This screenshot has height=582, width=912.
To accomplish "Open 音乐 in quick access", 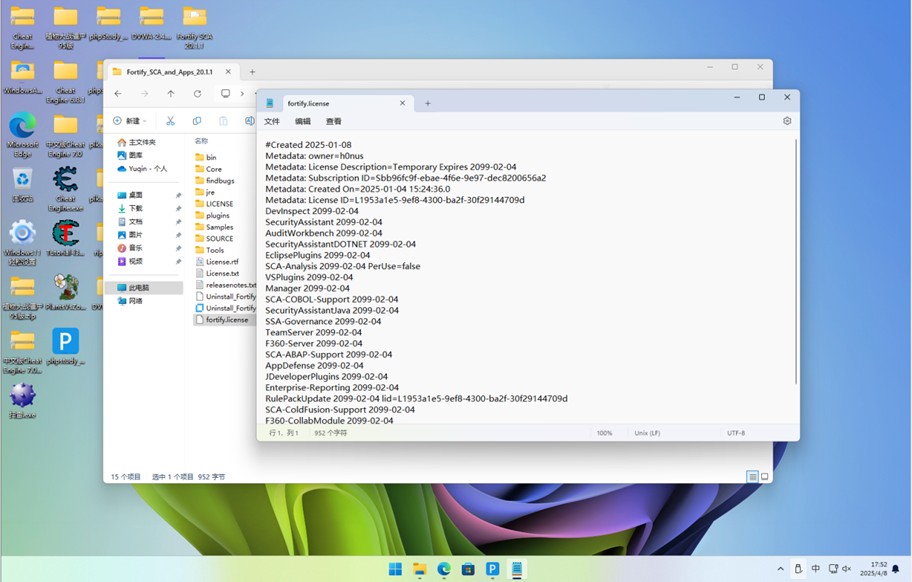I will (136, 248).
